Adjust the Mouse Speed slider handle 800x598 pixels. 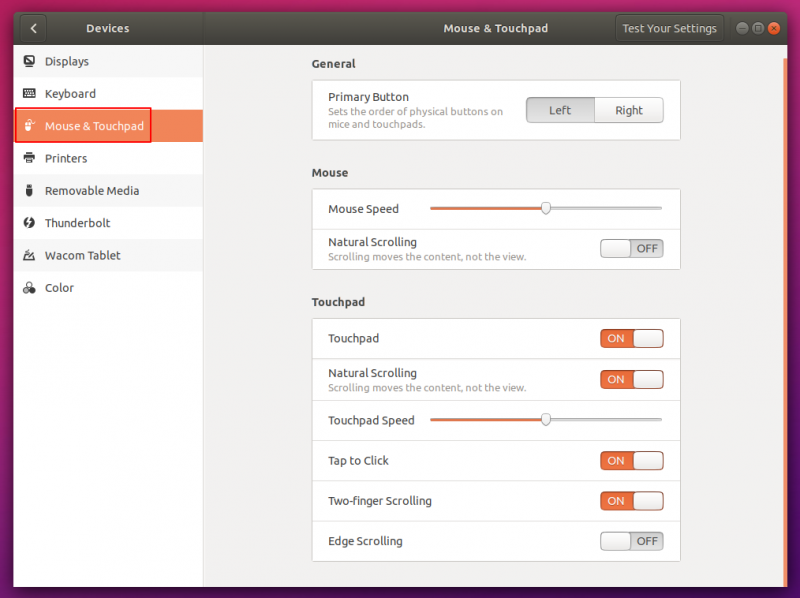click(545, 208)
